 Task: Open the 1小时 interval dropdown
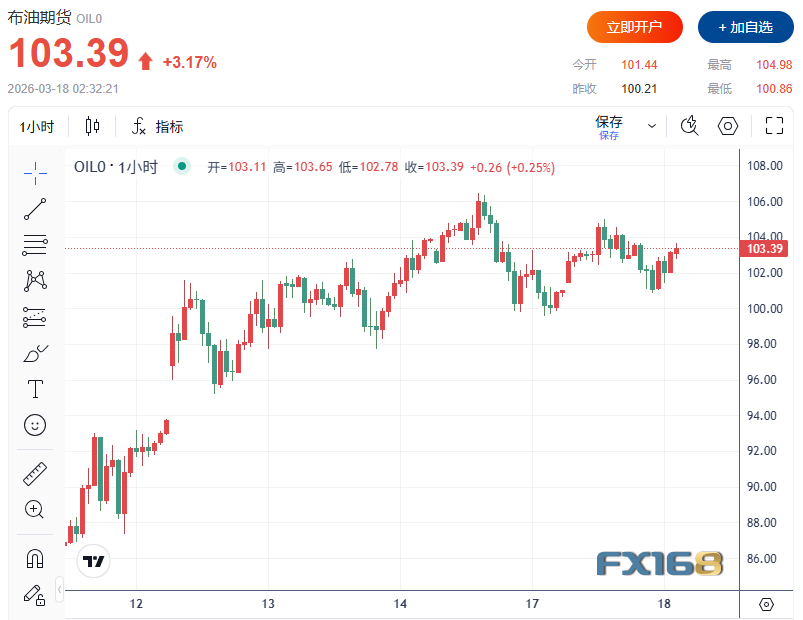coord(37,127)
